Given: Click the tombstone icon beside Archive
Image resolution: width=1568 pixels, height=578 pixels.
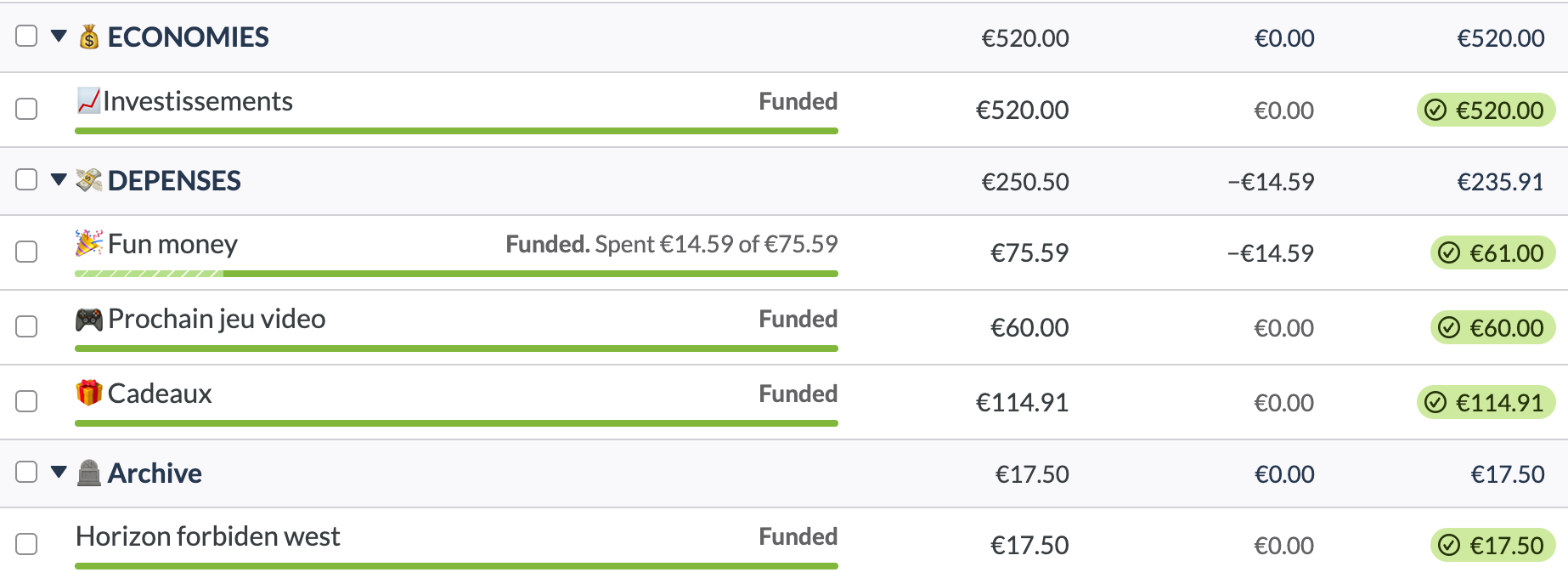Looking at the screenshot, I should pos(89,473).
